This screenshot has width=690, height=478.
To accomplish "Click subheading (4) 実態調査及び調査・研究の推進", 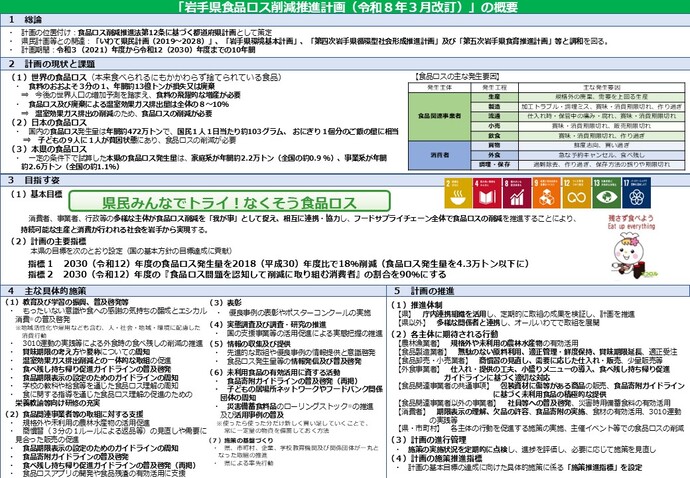I will [x=268, y=324].
